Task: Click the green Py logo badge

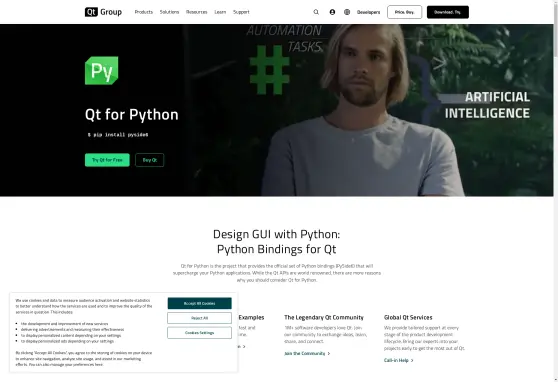Action: pyautogui.click(x=101, y=70)
